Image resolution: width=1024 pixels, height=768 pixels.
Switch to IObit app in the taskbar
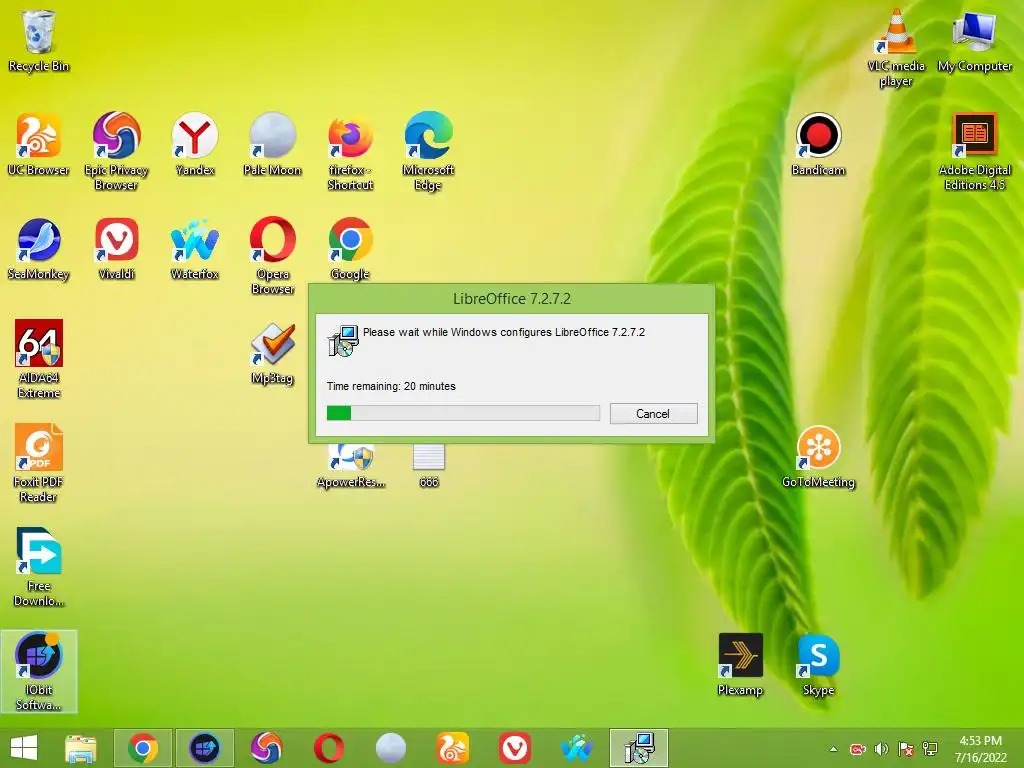(x=204, y=748)
